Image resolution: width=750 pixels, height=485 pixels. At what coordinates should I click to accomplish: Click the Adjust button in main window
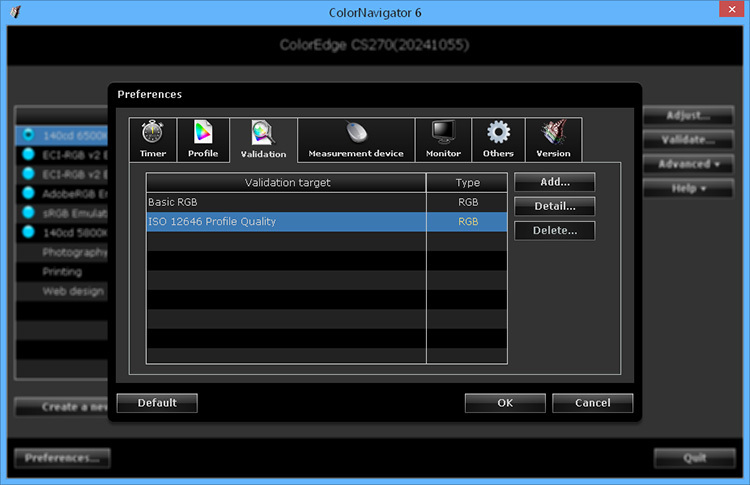pyautogui.click(x=688, y=115)
